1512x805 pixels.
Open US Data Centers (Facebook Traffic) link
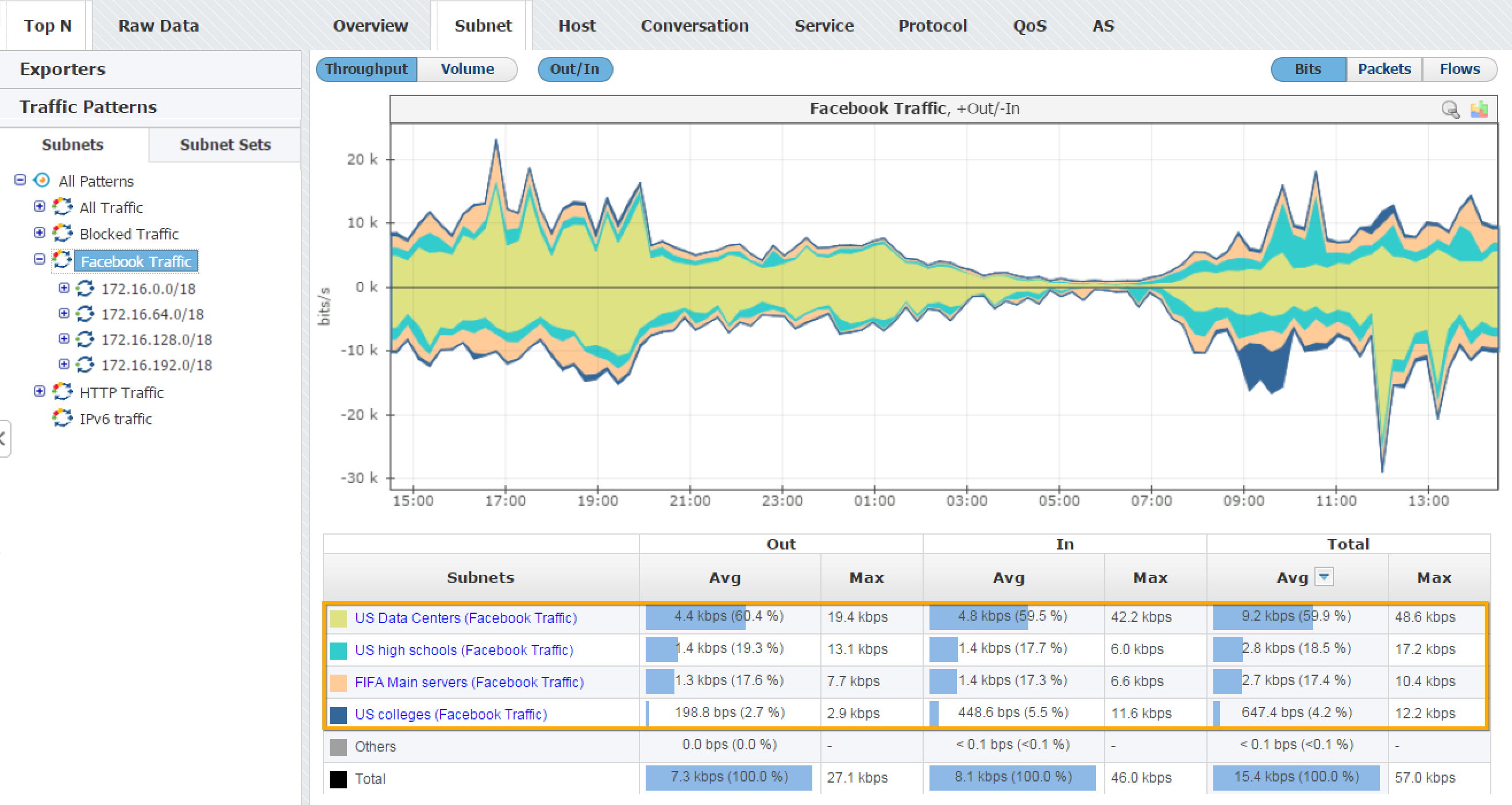[465, 618]
